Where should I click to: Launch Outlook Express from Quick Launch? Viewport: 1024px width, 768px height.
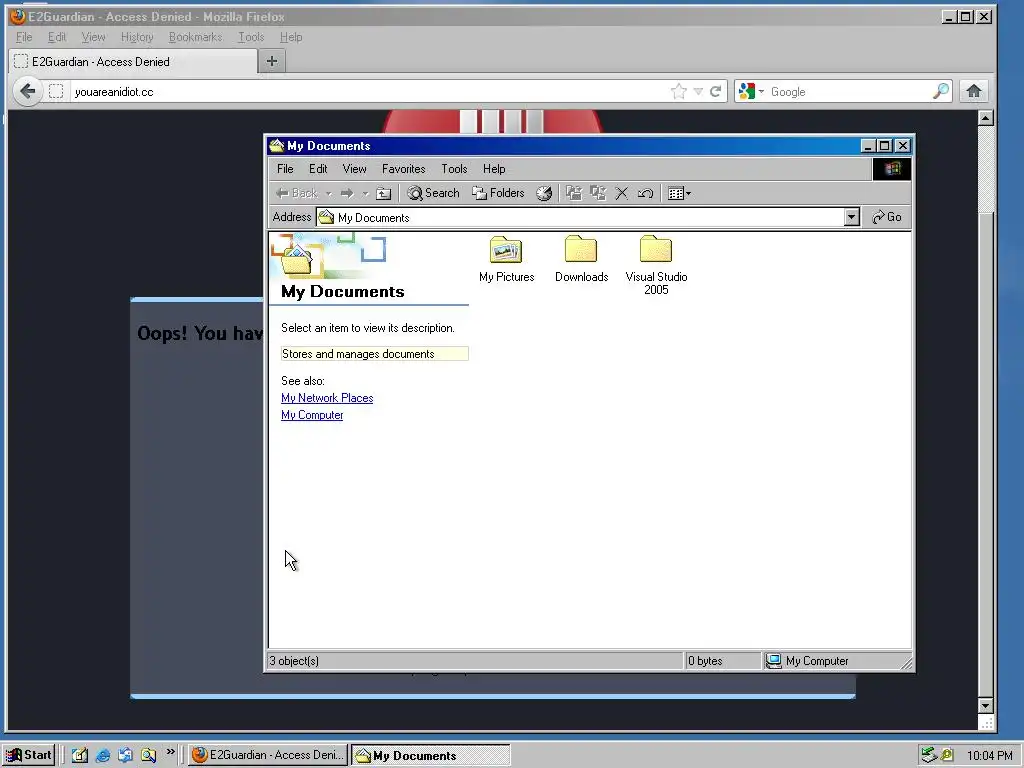[125, 756]
